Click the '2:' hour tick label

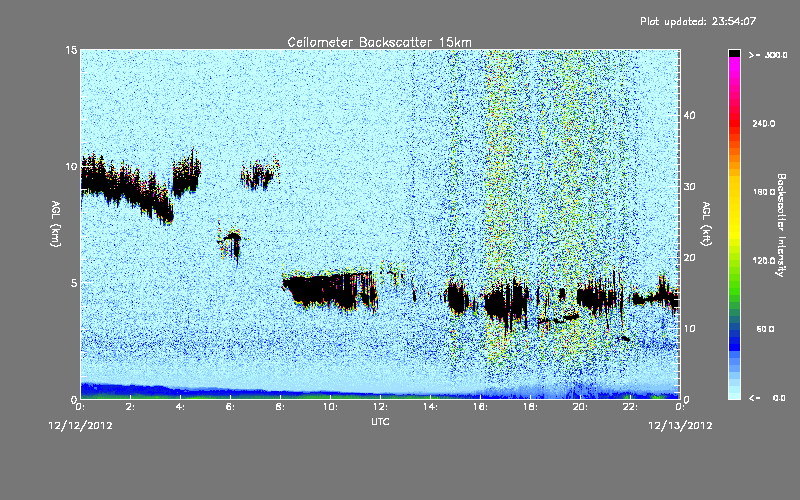tap(130, 407)
